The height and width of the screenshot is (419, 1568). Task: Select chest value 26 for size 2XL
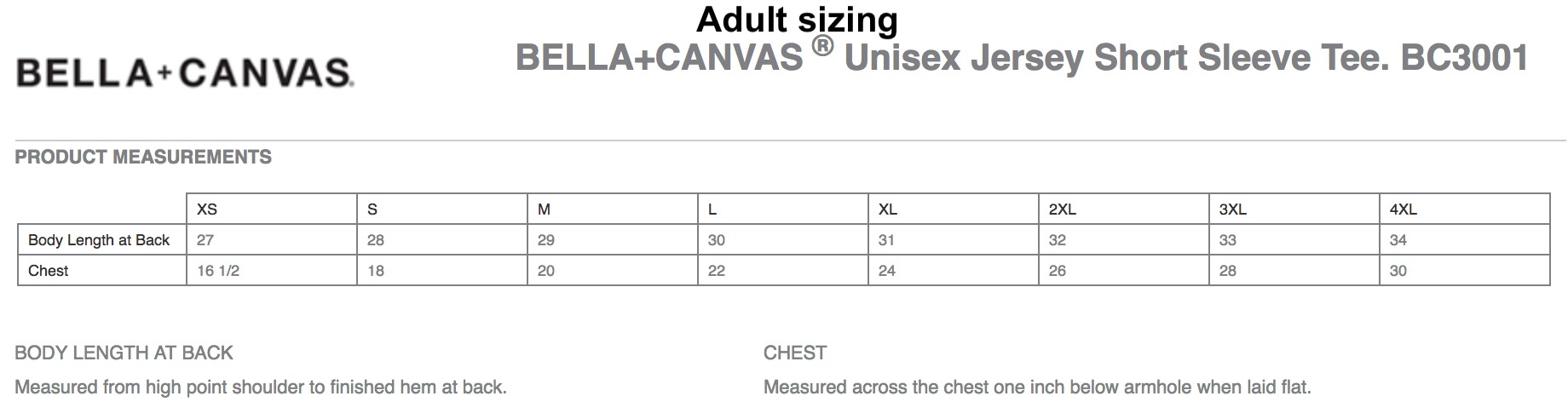1058,271
